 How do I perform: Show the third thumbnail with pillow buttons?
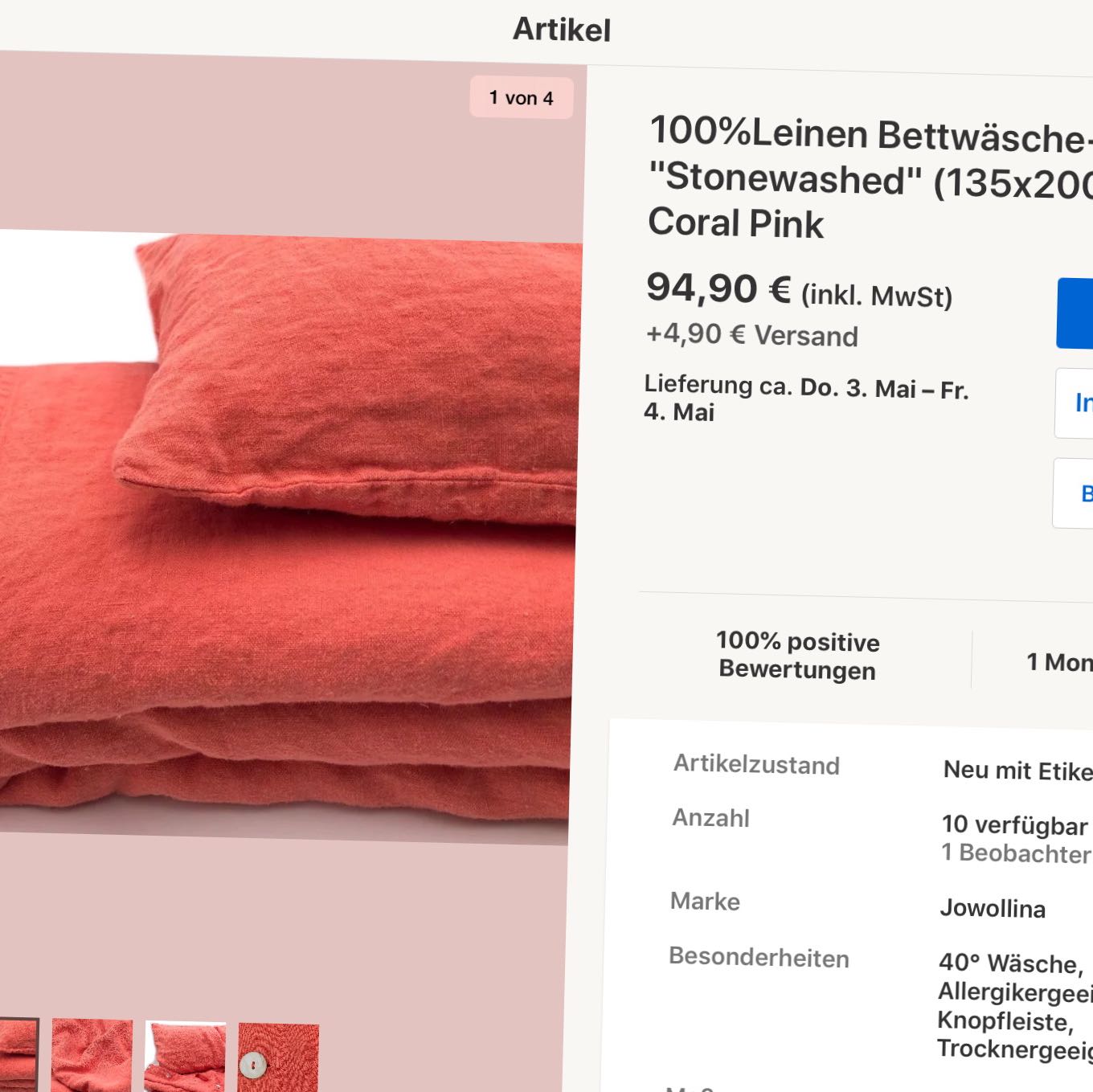click(185, 1057)
